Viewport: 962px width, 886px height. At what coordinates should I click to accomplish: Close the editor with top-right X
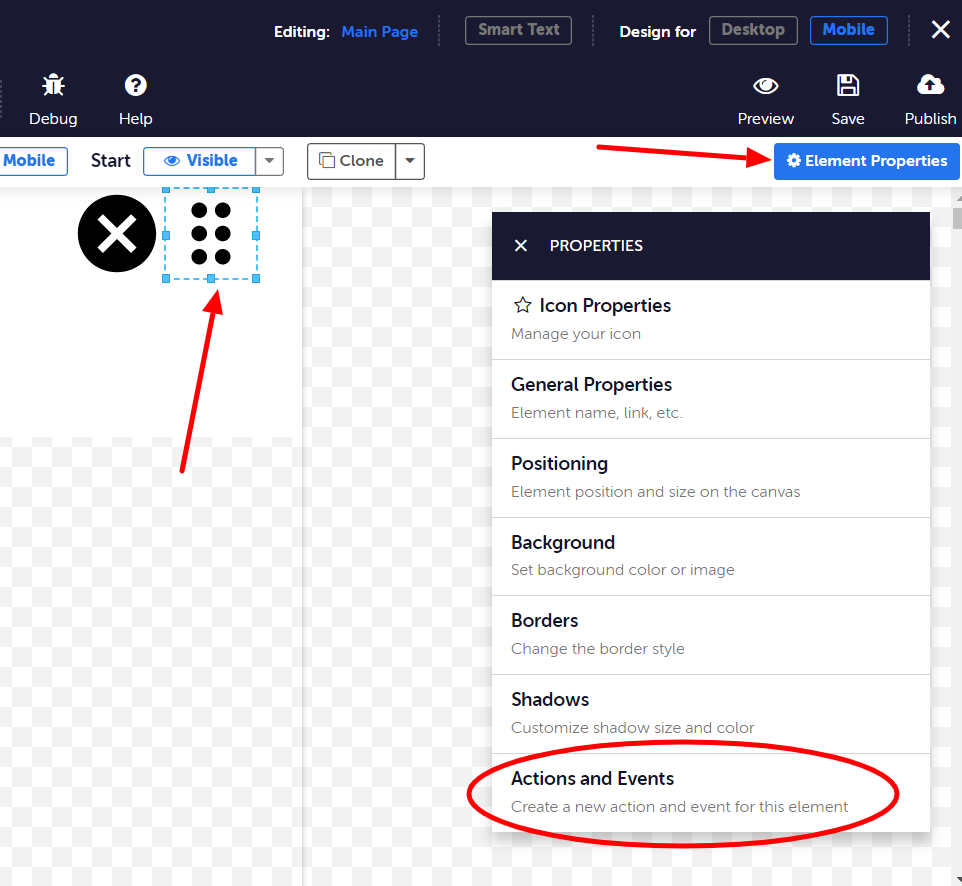(x=941, y=29)
